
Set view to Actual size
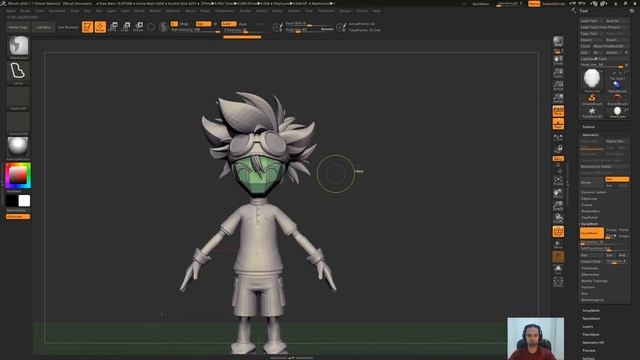[x=558, y=86]
